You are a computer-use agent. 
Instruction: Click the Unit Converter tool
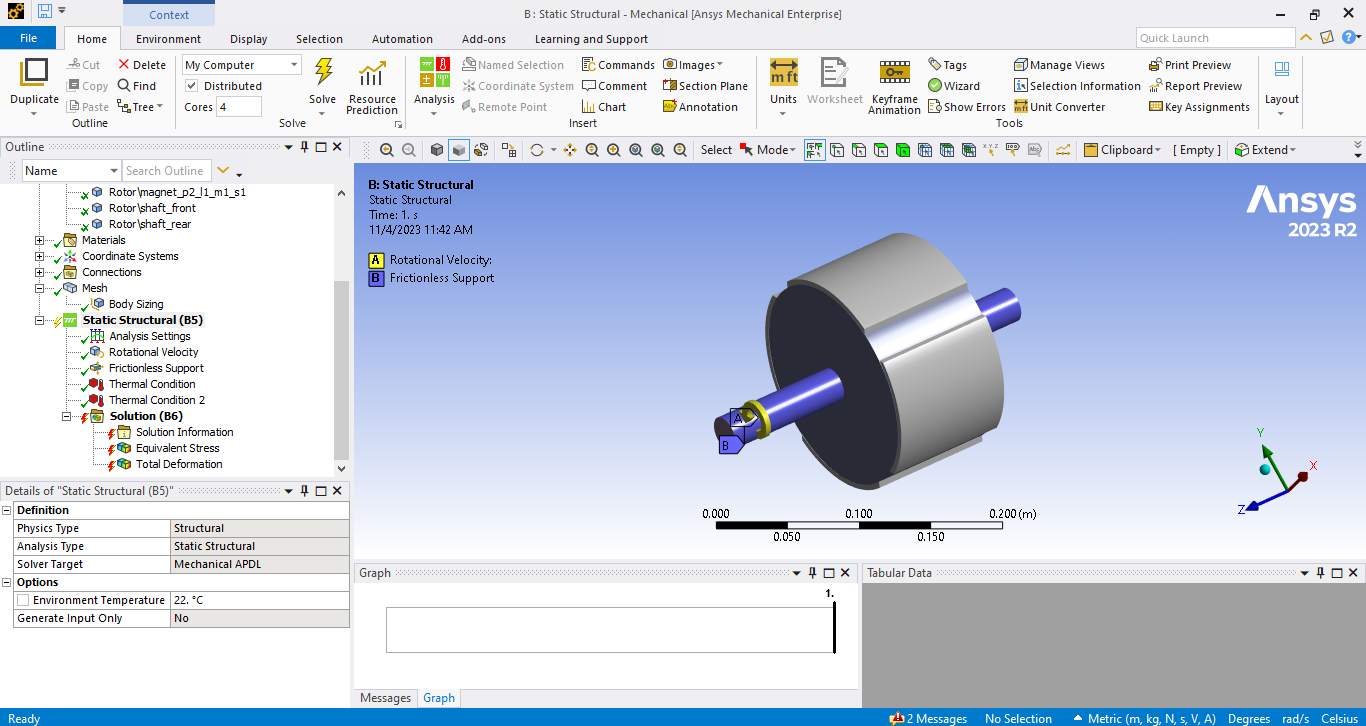coord(1059,107)
